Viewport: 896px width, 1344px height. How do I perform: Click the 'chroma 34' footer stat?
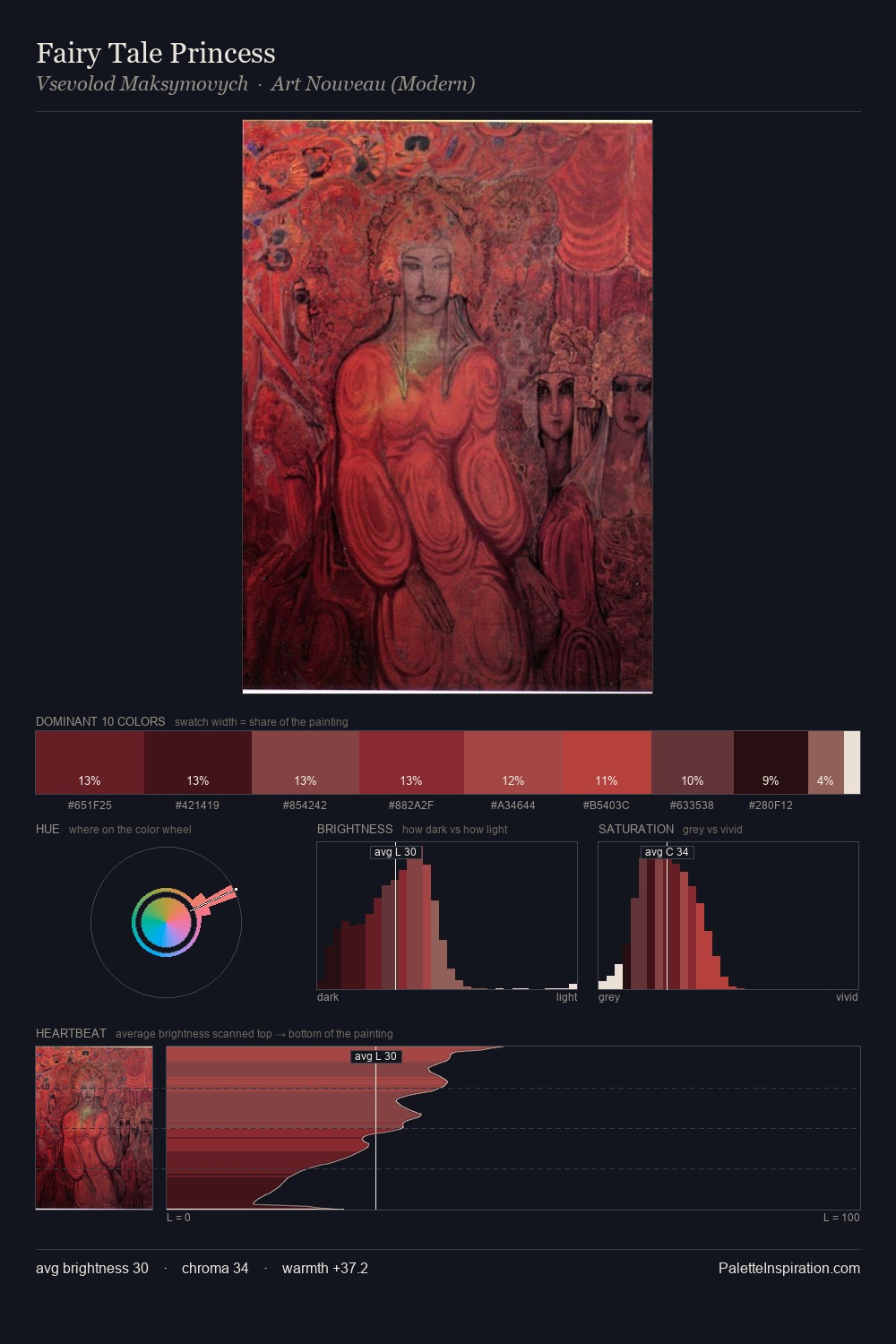click(215, 1268)
